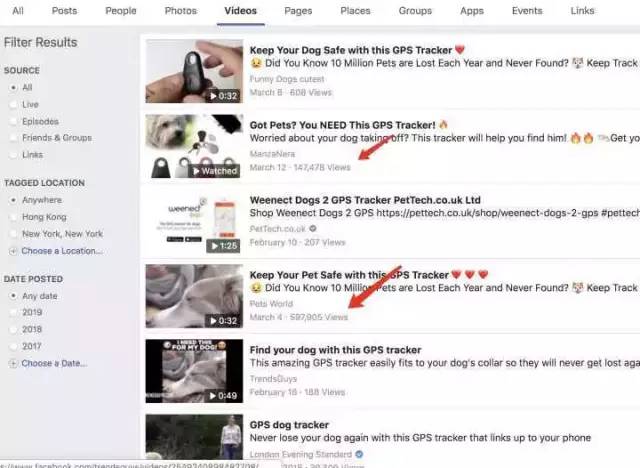This screenshot has width=640, height=468.
Task: Filter by Hong Kong location
Action: click(x=13, y=217)
